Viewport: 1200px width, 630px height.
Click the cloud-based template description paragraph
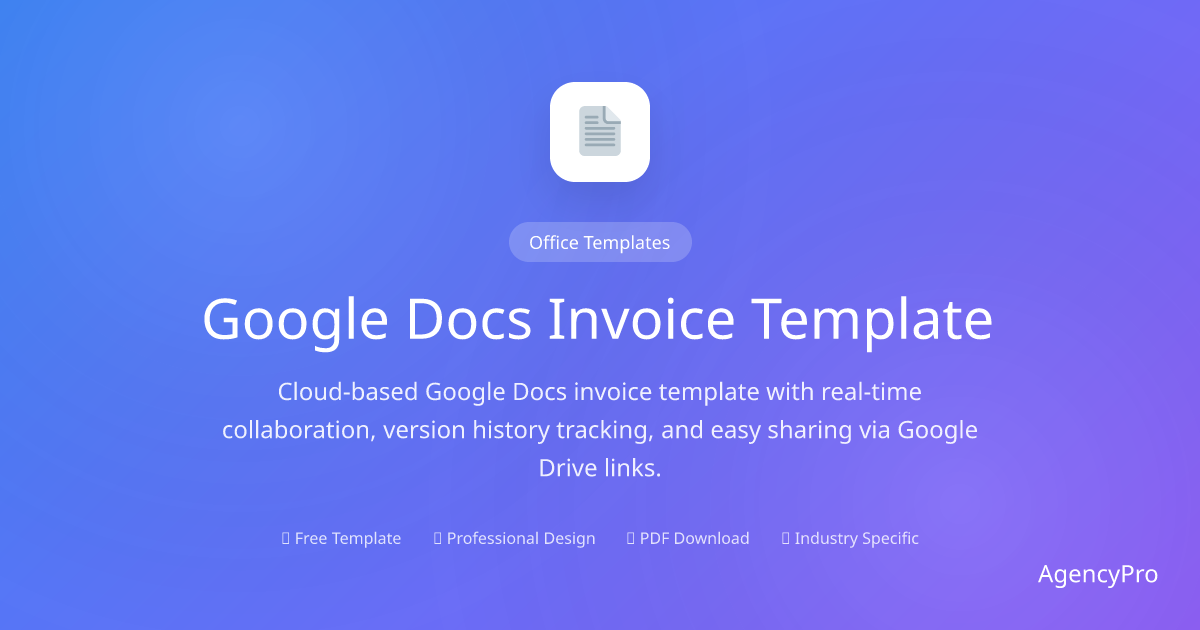(x=600, y=430)
